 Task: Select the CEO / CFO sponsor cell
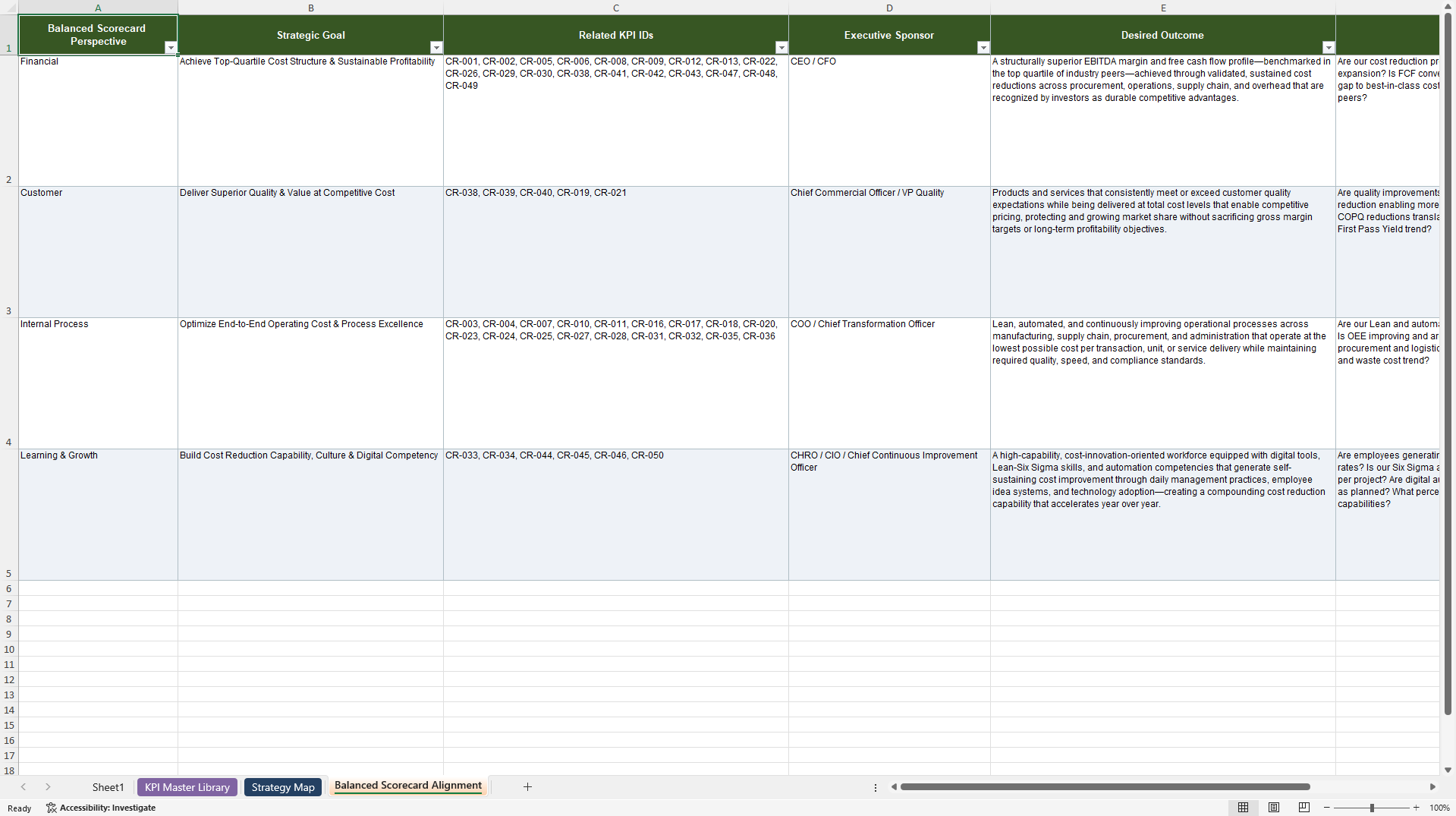click(x=889, y=121)
